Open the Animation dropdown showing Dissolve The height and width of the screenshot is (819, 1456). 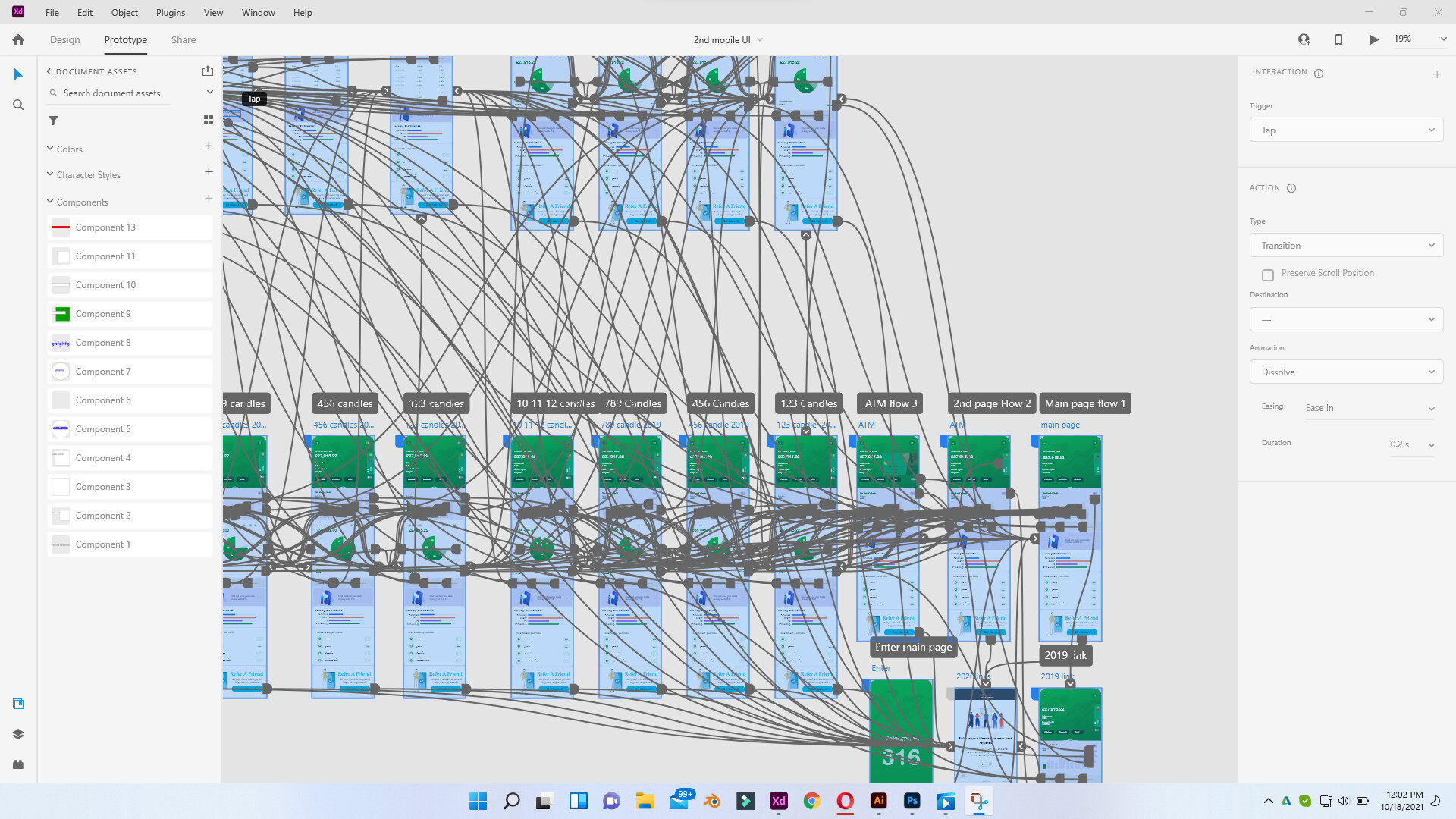coord(1345,372)
